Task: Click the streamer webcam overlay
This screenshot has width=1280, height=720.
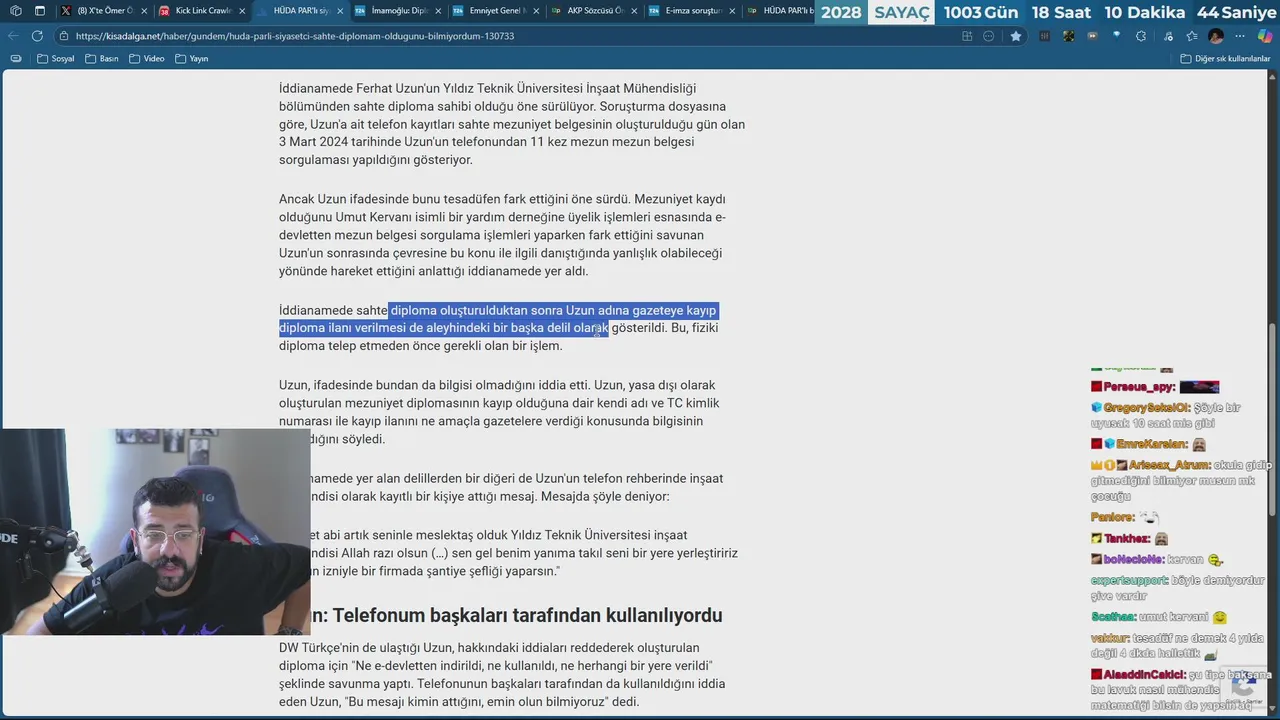Action: (x=155, y=532)
